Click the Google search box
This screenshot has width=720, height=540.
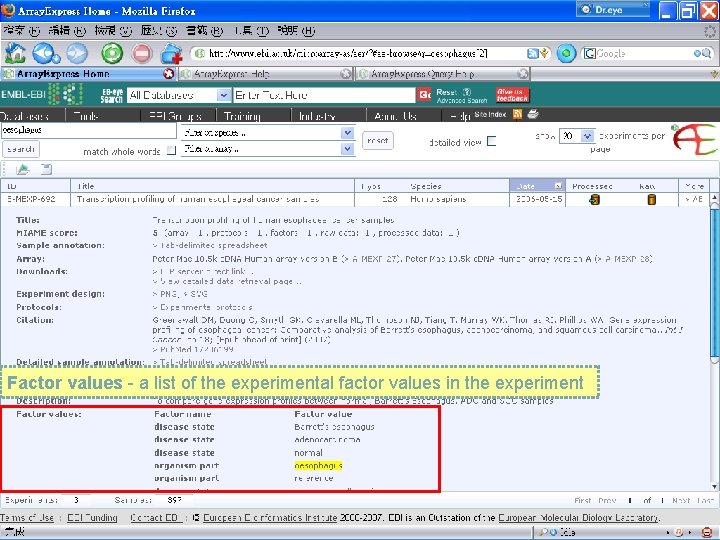pos(647,53)
